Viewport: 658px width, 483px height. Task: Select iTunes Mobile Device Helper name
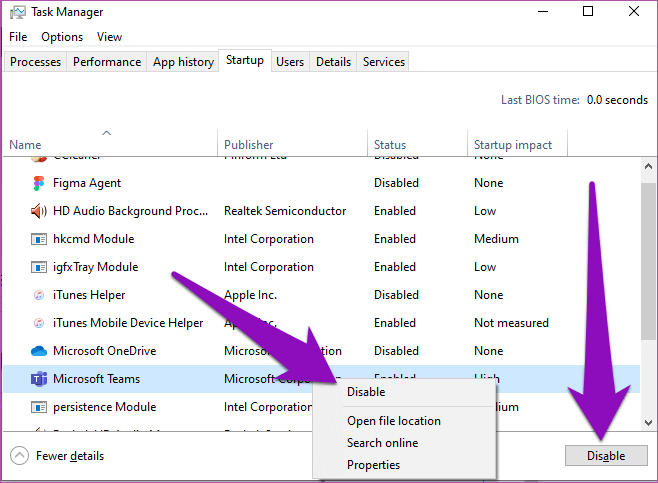click(x=128, y=323)
